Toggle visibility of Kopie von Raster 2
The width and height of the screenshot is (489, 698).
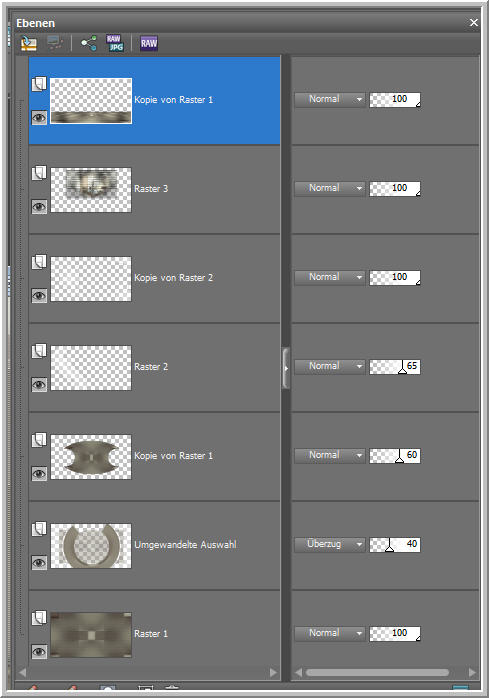tap(39, 296)
